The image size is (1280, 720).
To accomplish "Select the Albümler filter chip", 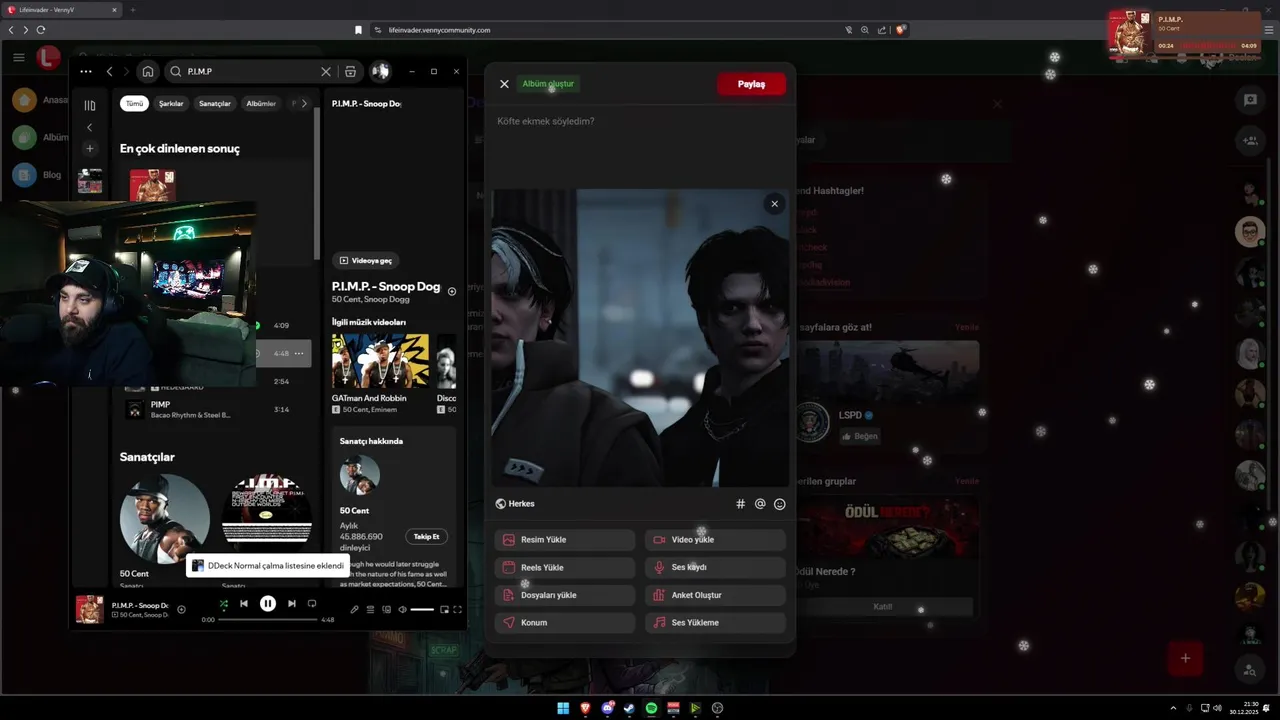I will point(261,104).
